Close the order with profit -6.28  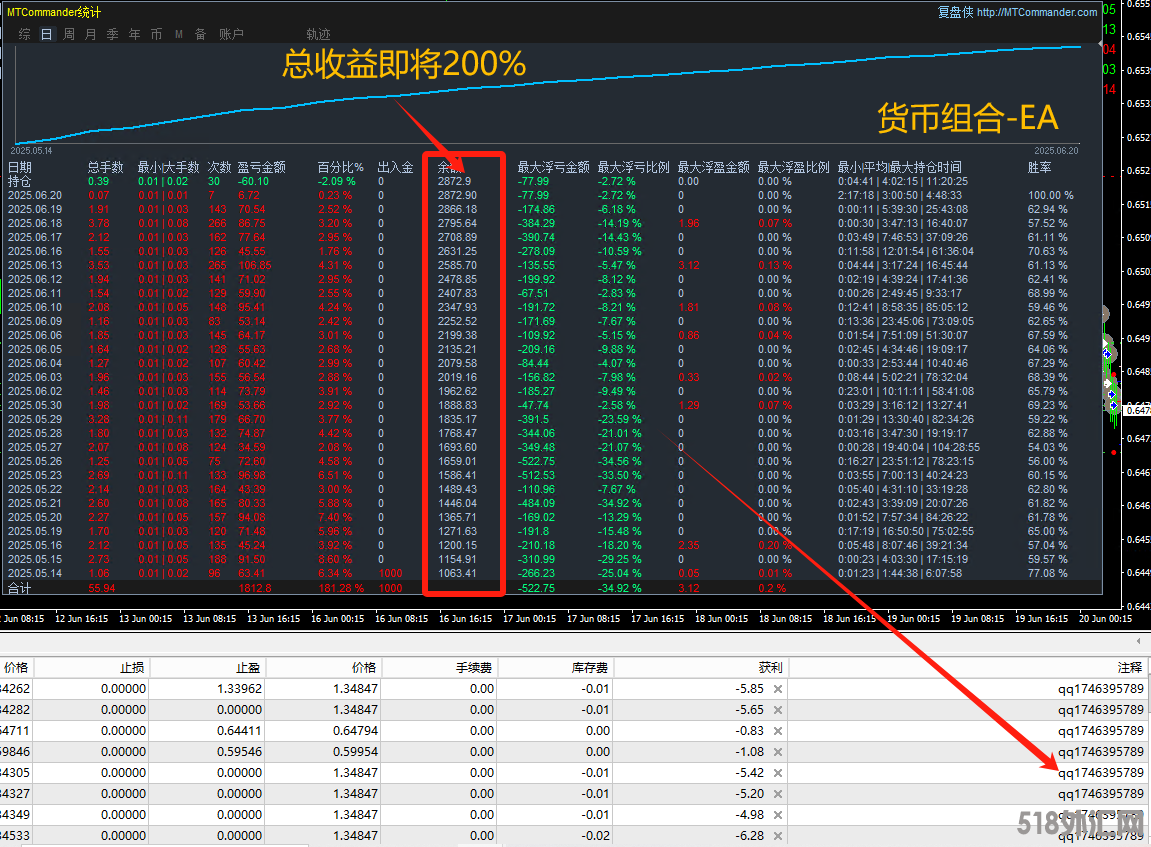[x=777, y=836]
